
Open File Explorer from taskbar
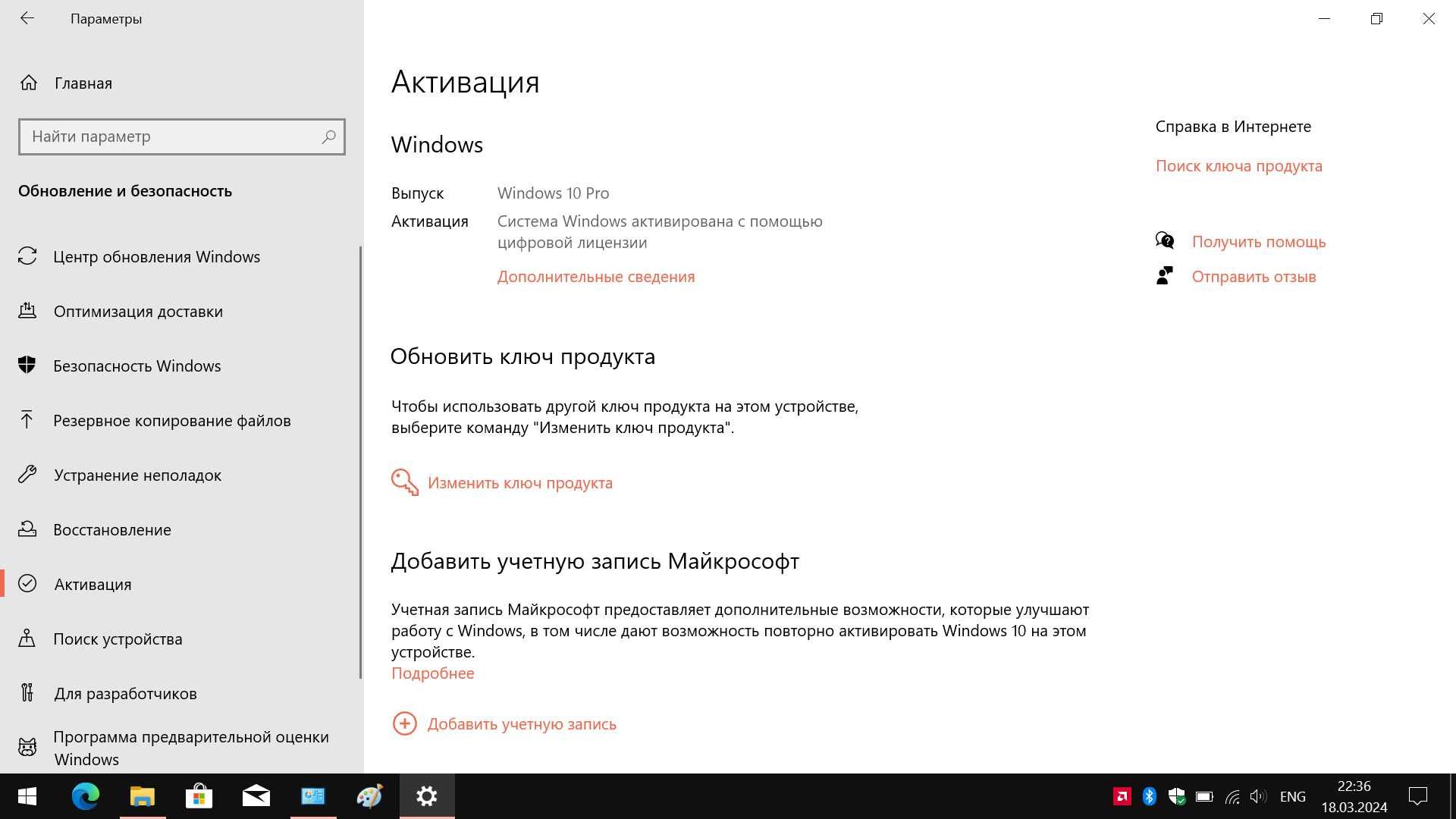[x=143, y=796]
